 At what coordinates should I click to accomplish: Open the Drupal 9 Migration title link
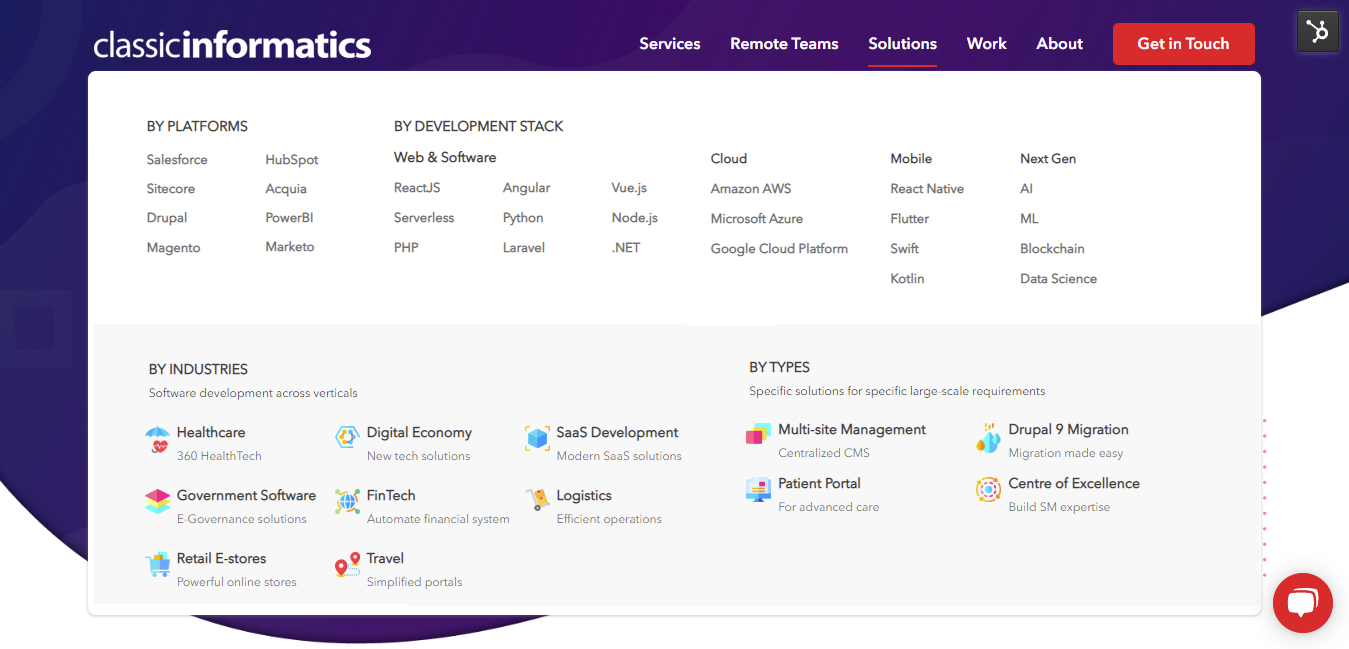(x=1068, y=430)
